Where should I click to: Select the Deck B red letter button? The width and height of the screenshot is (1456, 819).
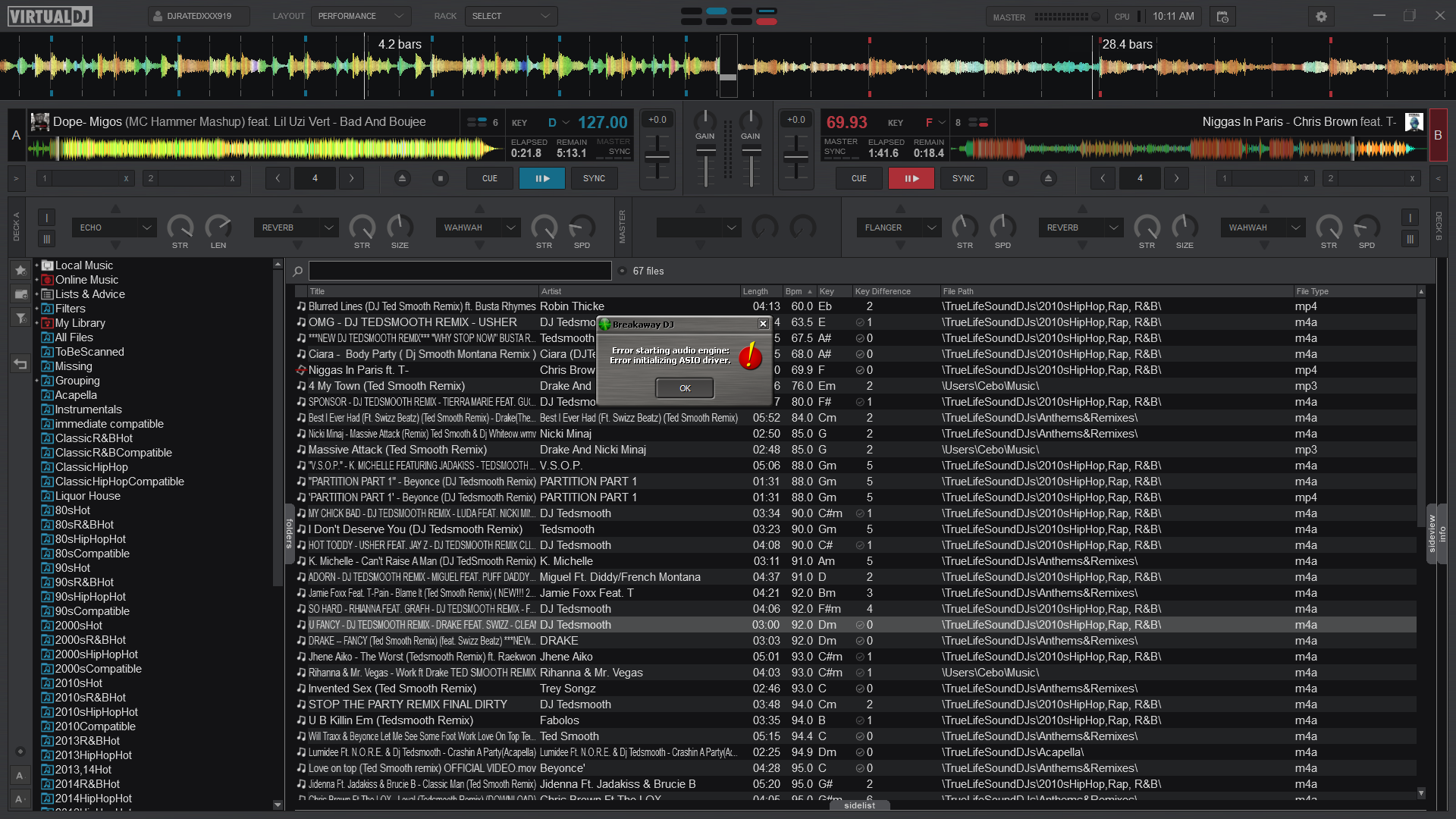(1438, 135)
